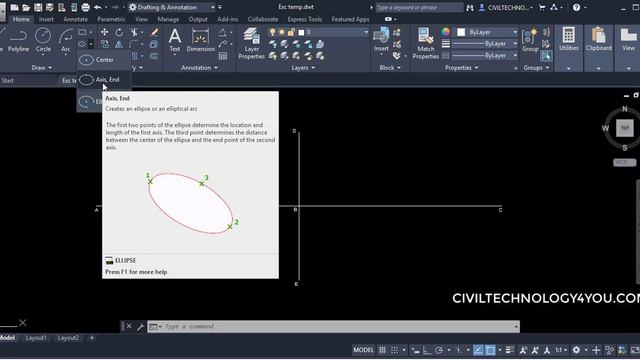Screen dimensions: 640x360
Task: Open the Output ribbon tab
Action: tap(198, 19)
